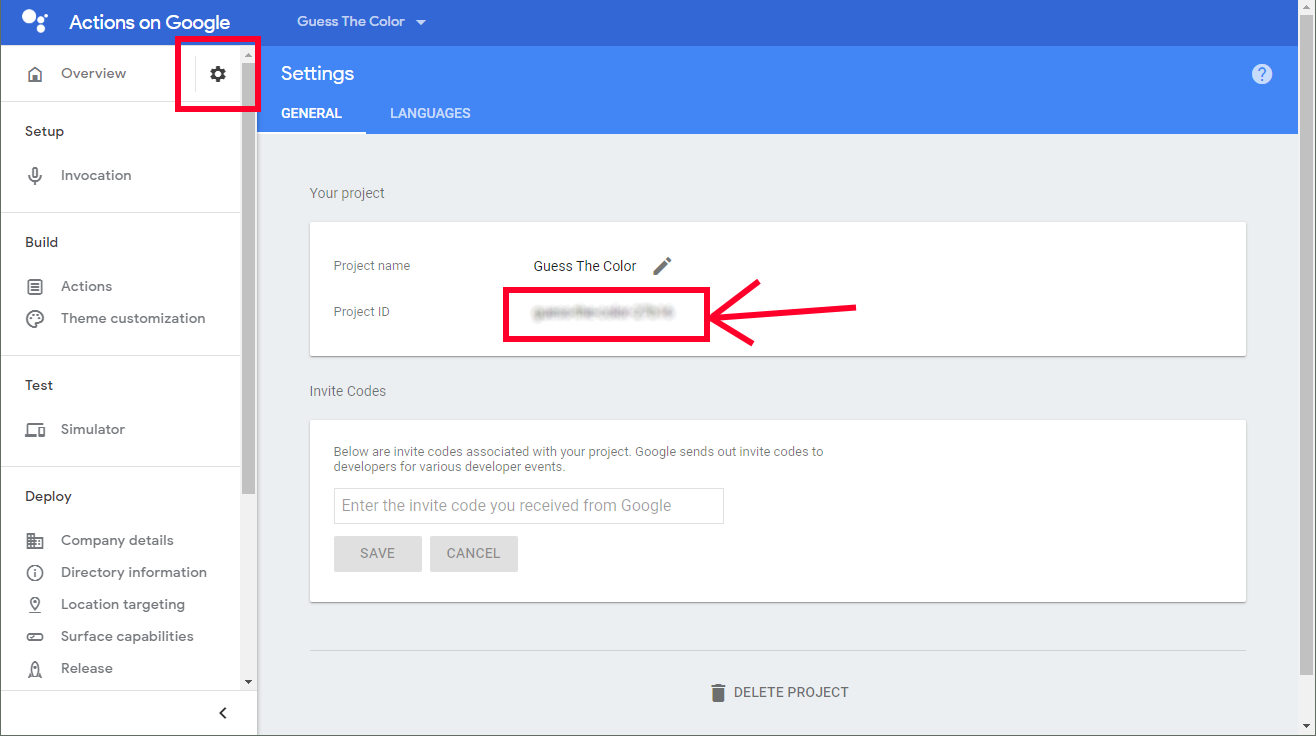Click the sidebar scroll down arrow
Image resolution: width=1316 pixels, height=736 pixels.
pyautogui.click(x=248, y=682)
